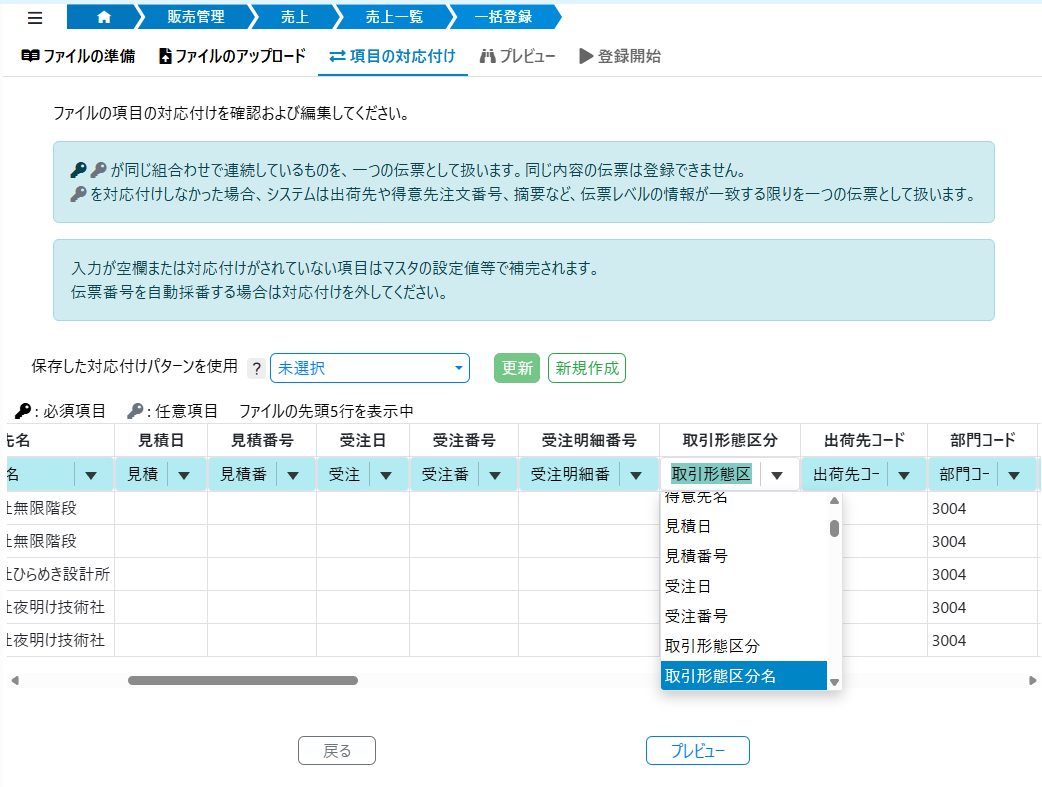Click the green 更新 button
Screen dimensions: 1042x787
(x=516, y=368)
